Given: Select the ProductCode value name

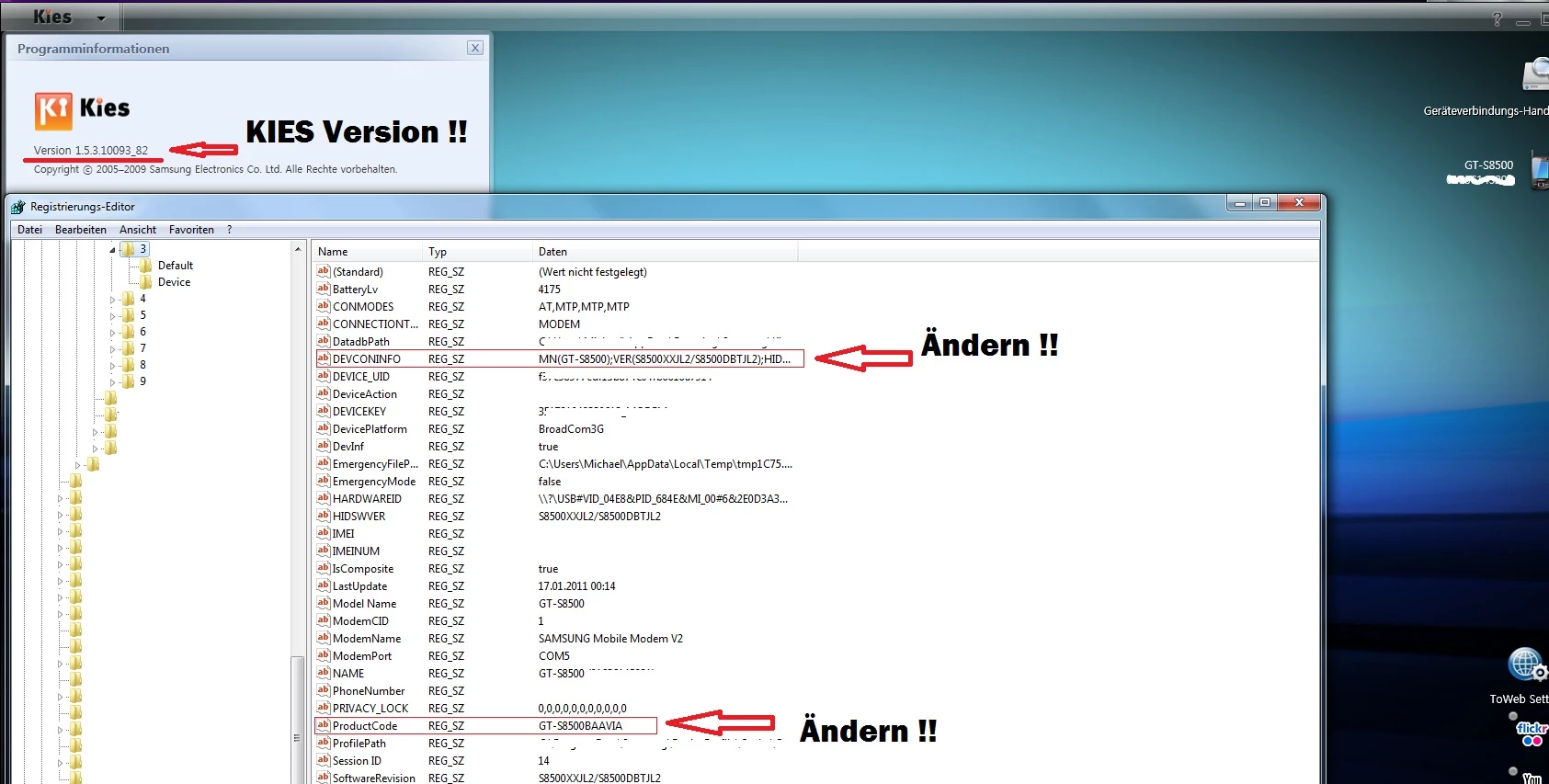Looking at the screenshot, I should (x=365, y=726).
